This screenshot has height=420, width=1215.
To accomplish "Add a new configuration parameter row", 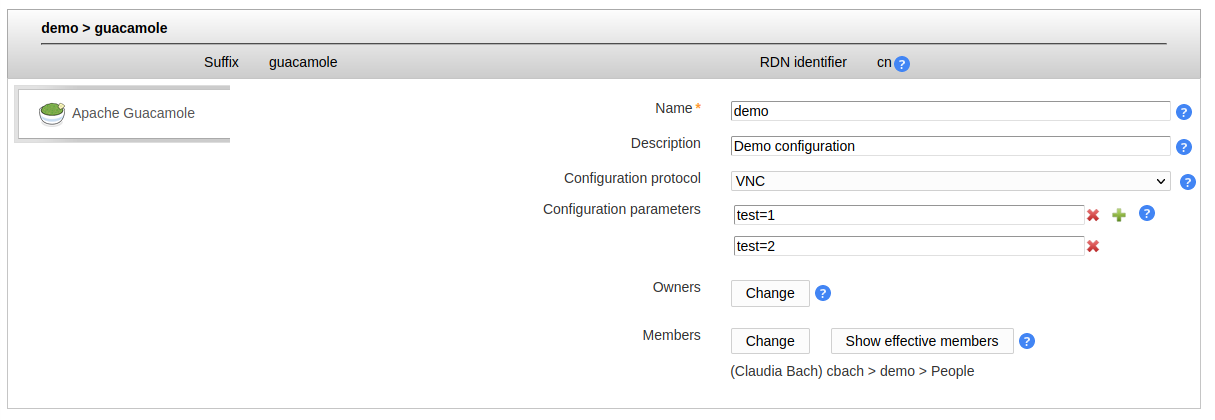I will pyautogui.click(x=1119, y=215).
